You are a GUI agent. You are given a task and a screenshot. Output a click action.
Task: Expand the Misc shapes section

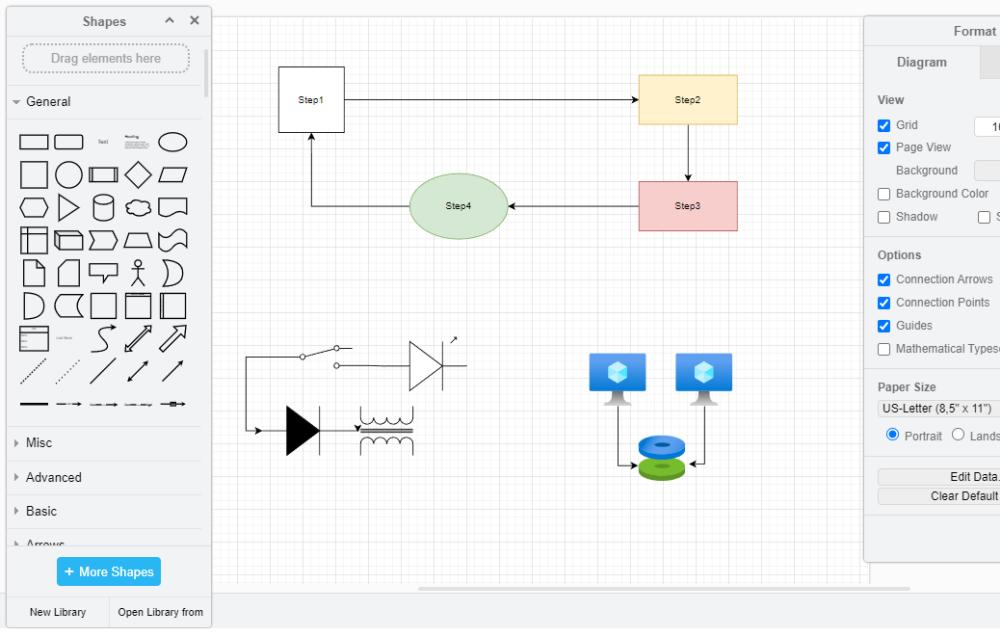(39, 443)
